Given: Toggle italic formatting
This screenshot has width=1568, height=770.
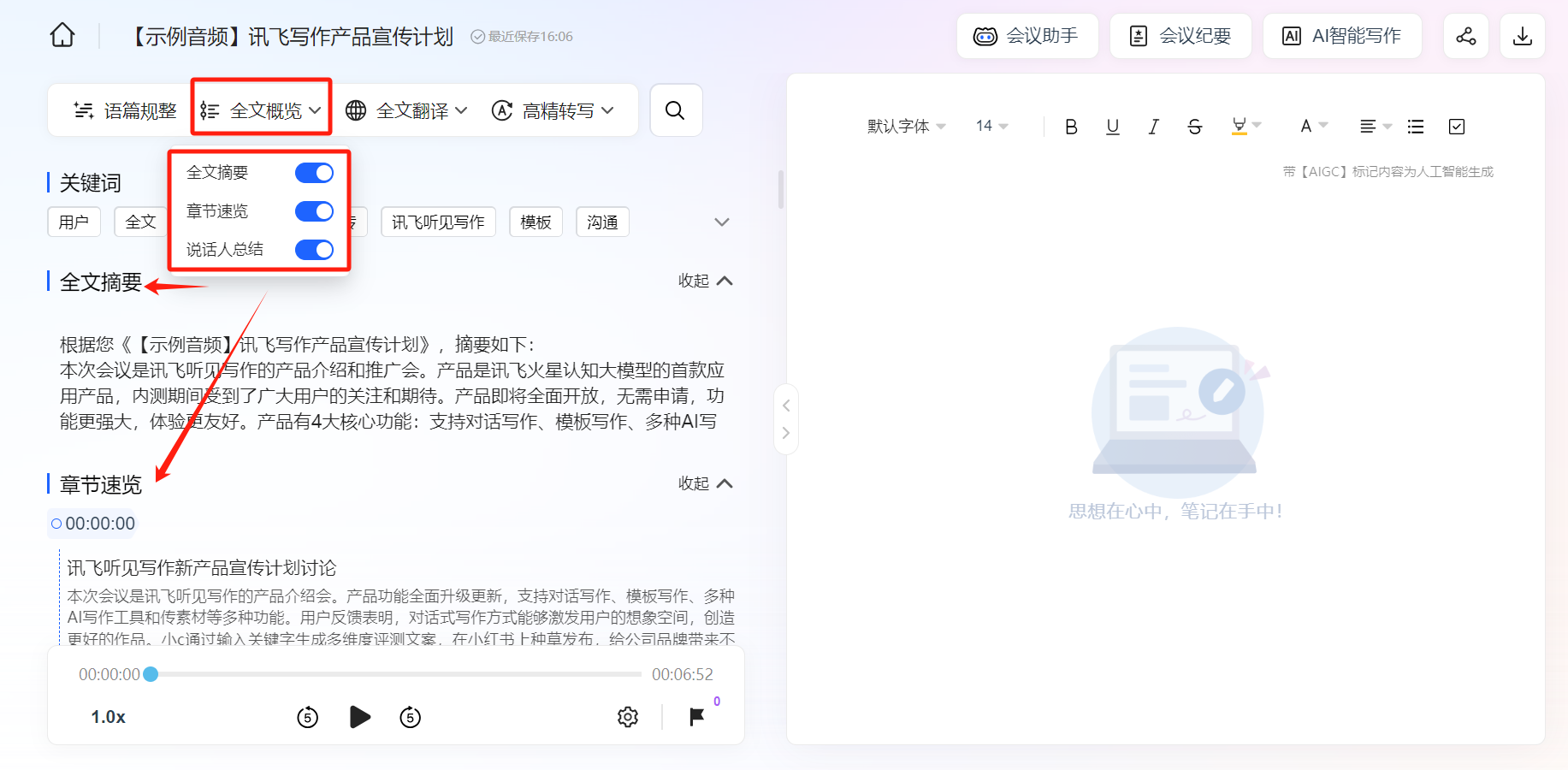Looking at the screenshot, I should tap(1153, 127).
